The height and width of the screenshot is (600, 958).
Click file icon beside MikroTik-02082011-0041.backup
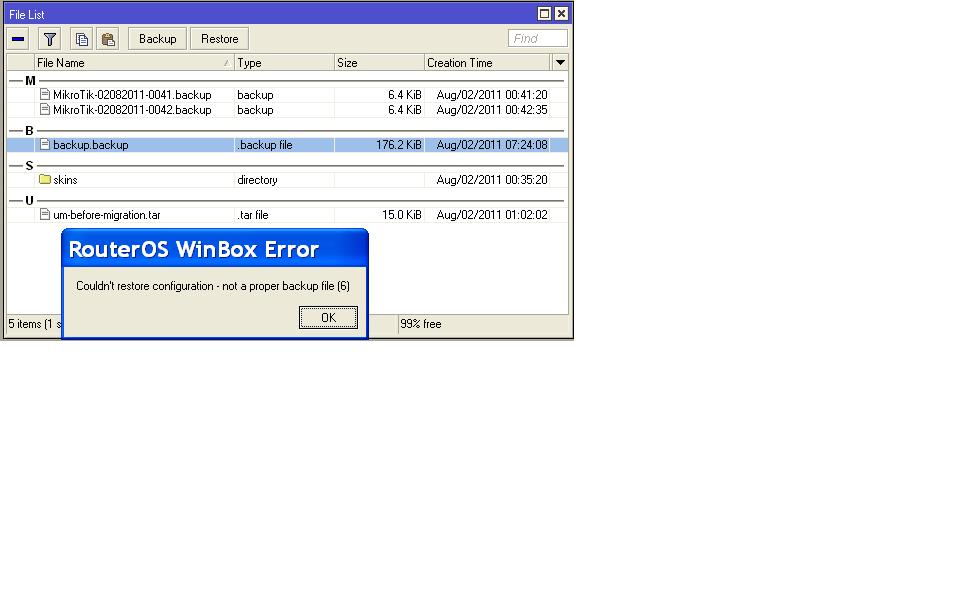click(45, 94)
